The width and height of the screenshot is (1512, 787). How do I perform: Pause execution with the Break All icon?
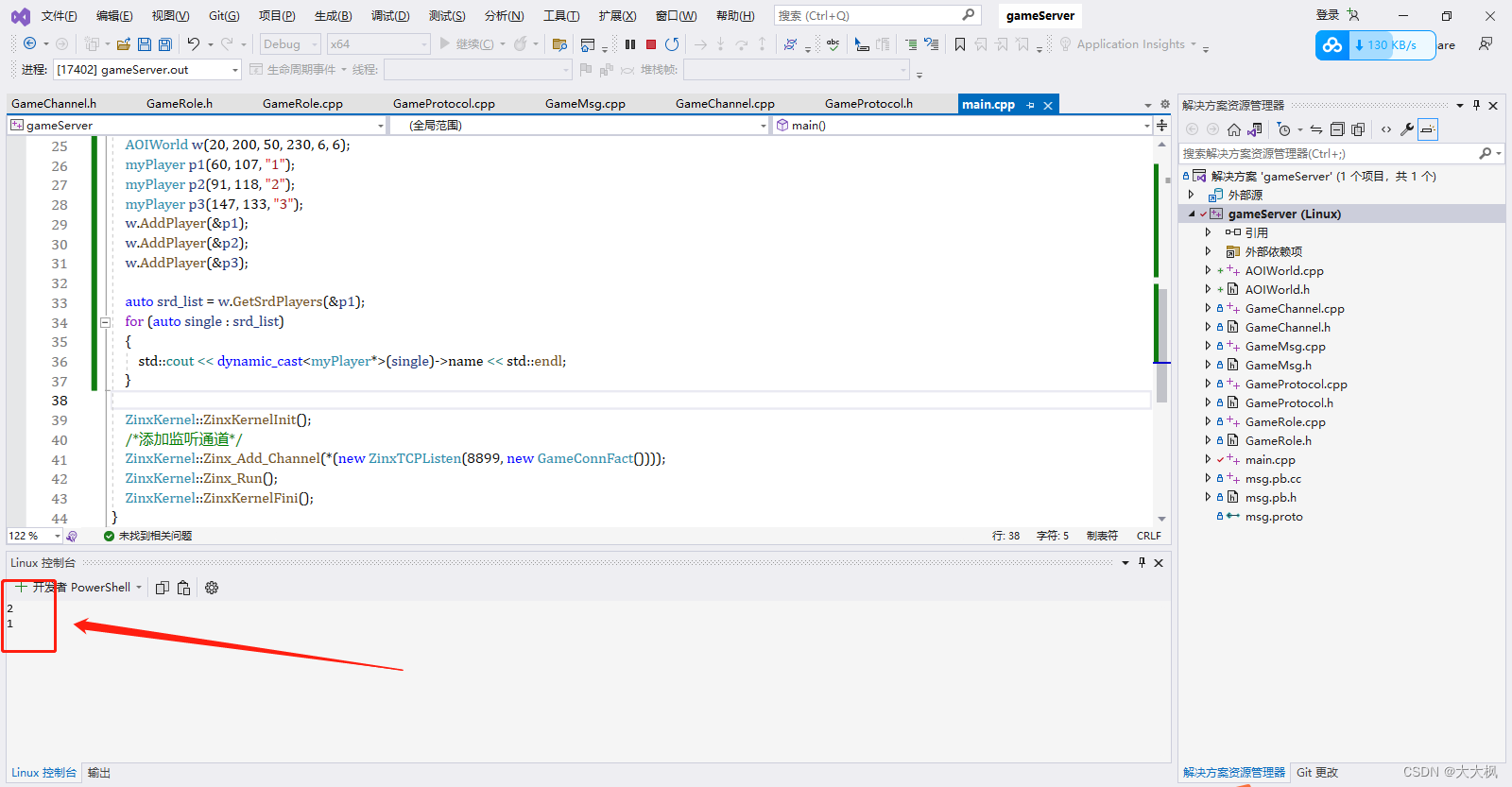pos(630,44)
